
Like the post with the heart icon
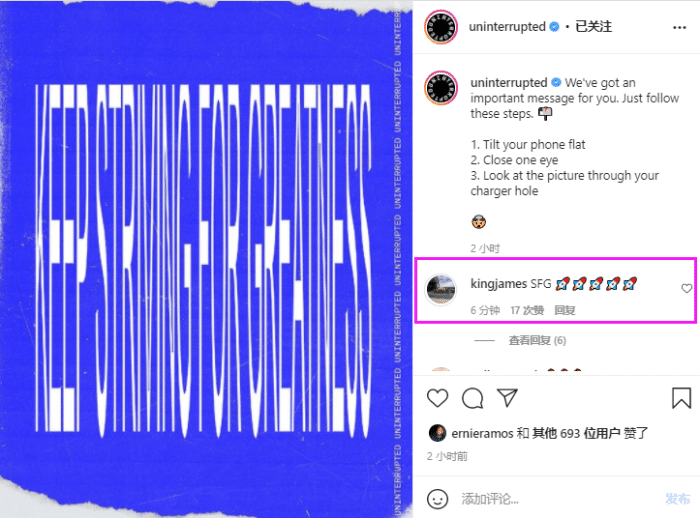pyautogui.click(x=438, y=398)
